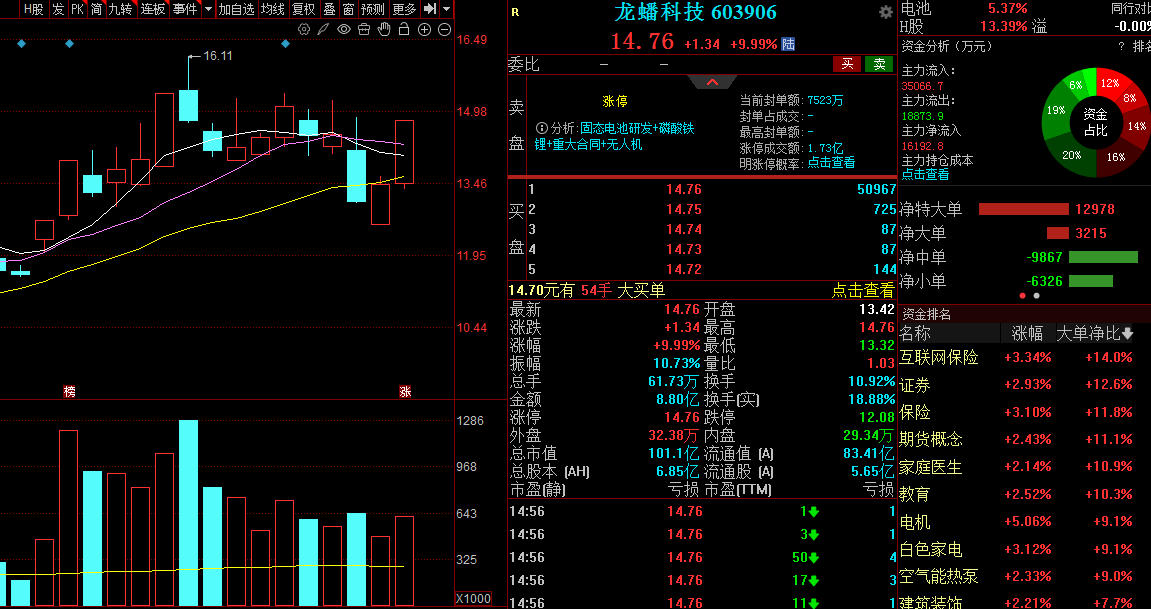Click the 简 toolbar item

tap(96, 9)
